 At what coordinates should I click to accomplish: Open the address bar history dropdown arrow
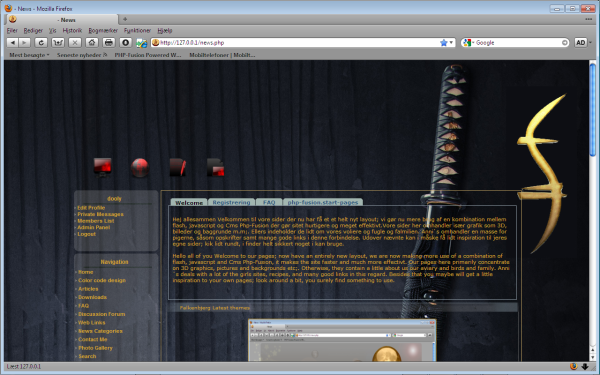coord(451,43)
